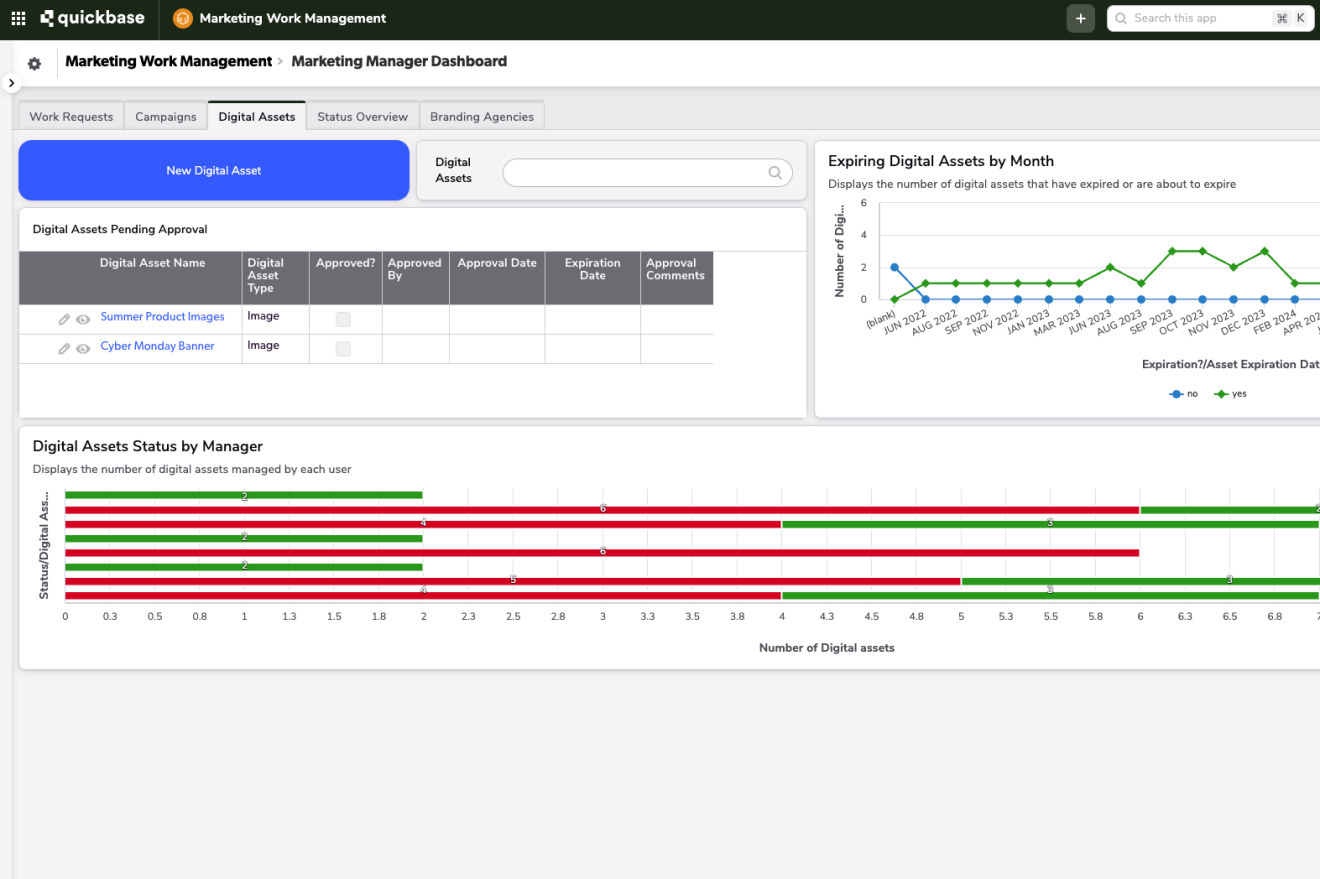Screen dimensions: 1320x879
Task: View Summer Product Images record via eye icon
Action: click(83, 319)
